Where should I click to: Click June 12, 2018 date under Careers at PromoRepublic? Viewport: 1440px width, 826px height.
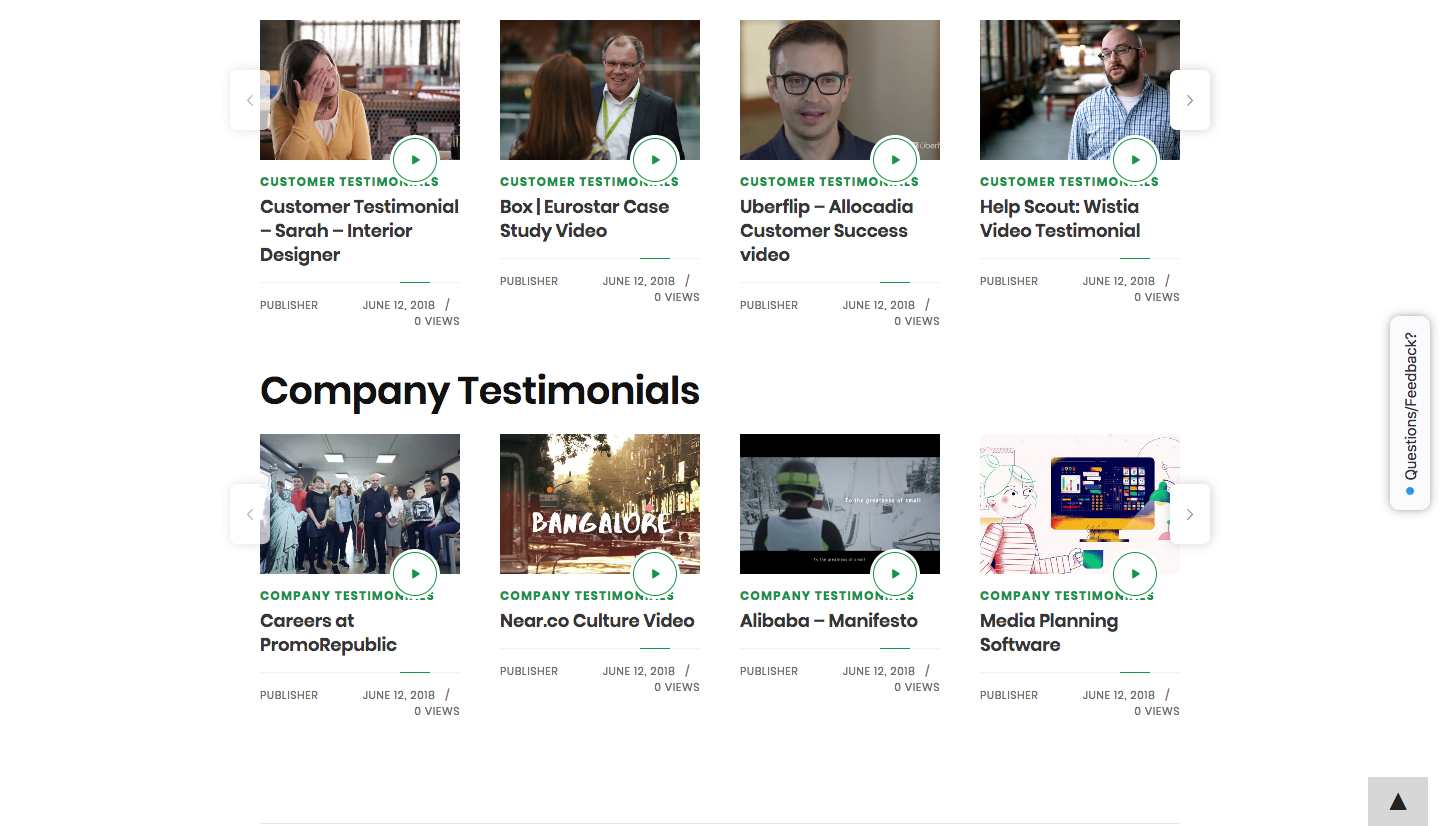[399, 695]
